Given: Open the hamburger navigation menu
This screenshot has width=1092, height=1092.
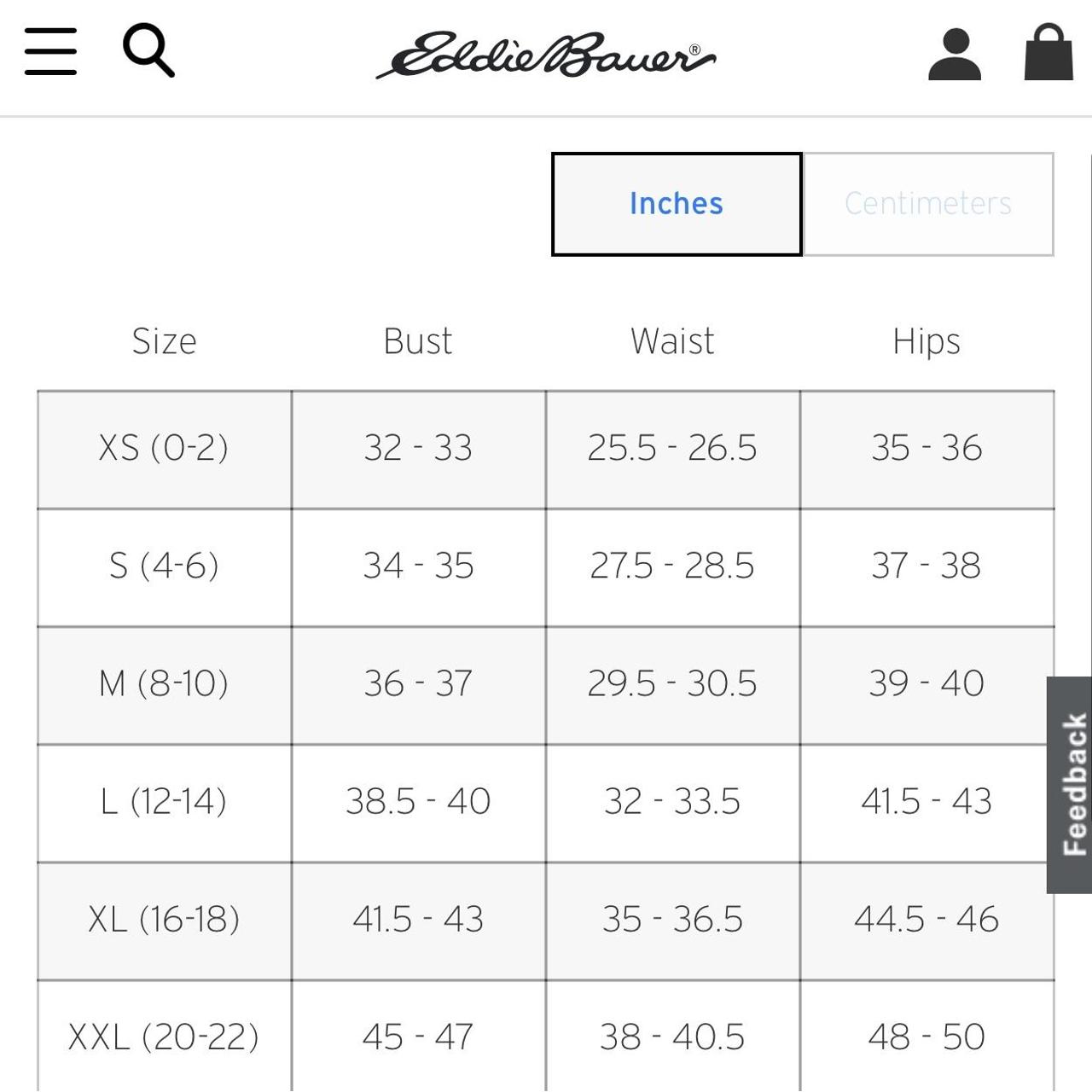Looking at the screenshot, I should [x=50, y=51].
